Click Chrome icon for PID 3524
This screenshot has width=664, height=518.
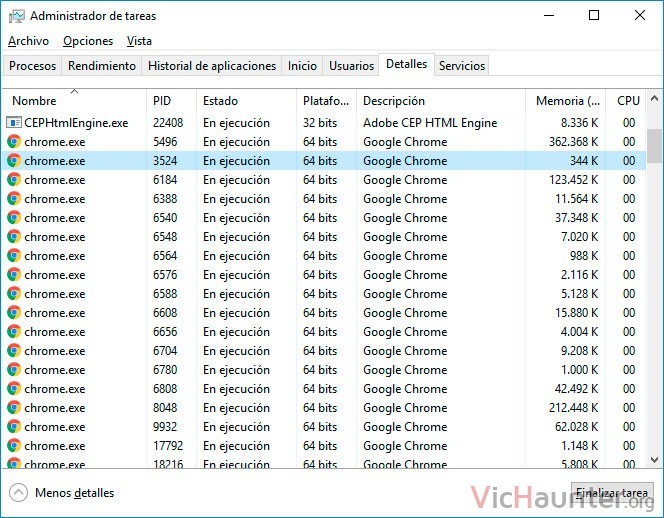coord(14,161)
